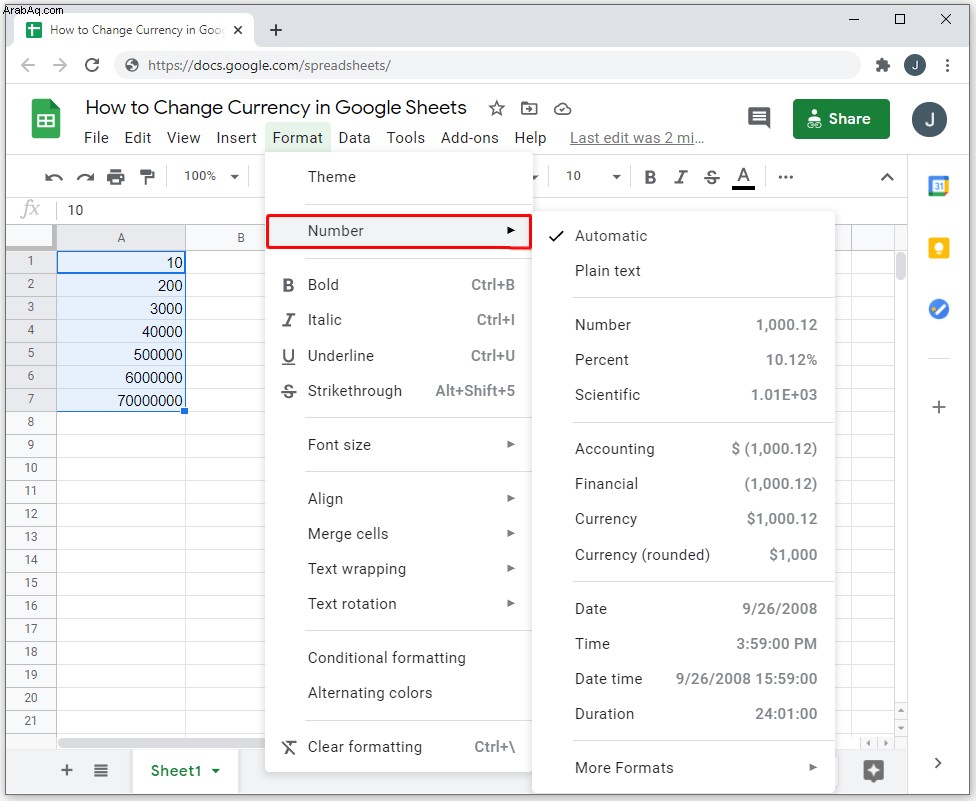This screenshot has height=801, width=976.
Task: Click Theme in Format menu
Action: [398, 177]
